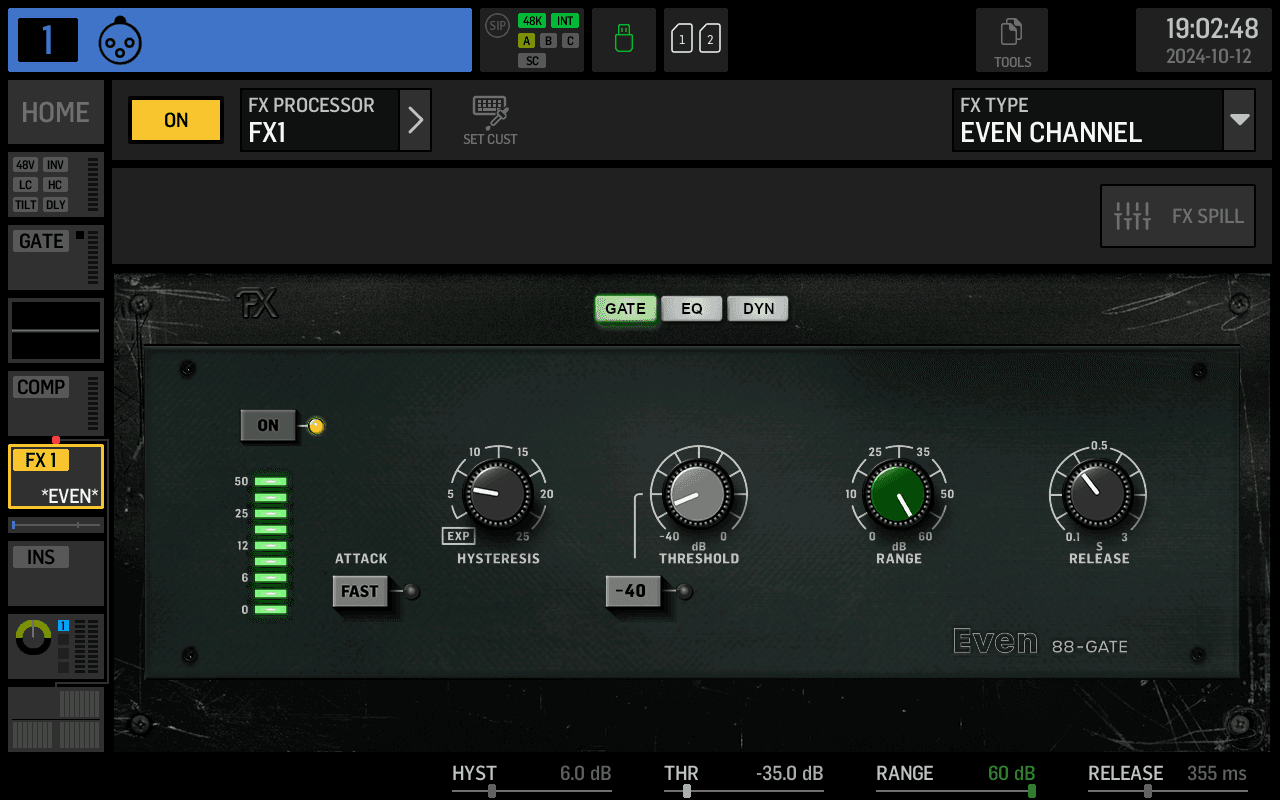The height and width of the screenshot is (800, 1280).
Task: Click the 2024-10-12 date text
Action: (x=1209, y=56)
